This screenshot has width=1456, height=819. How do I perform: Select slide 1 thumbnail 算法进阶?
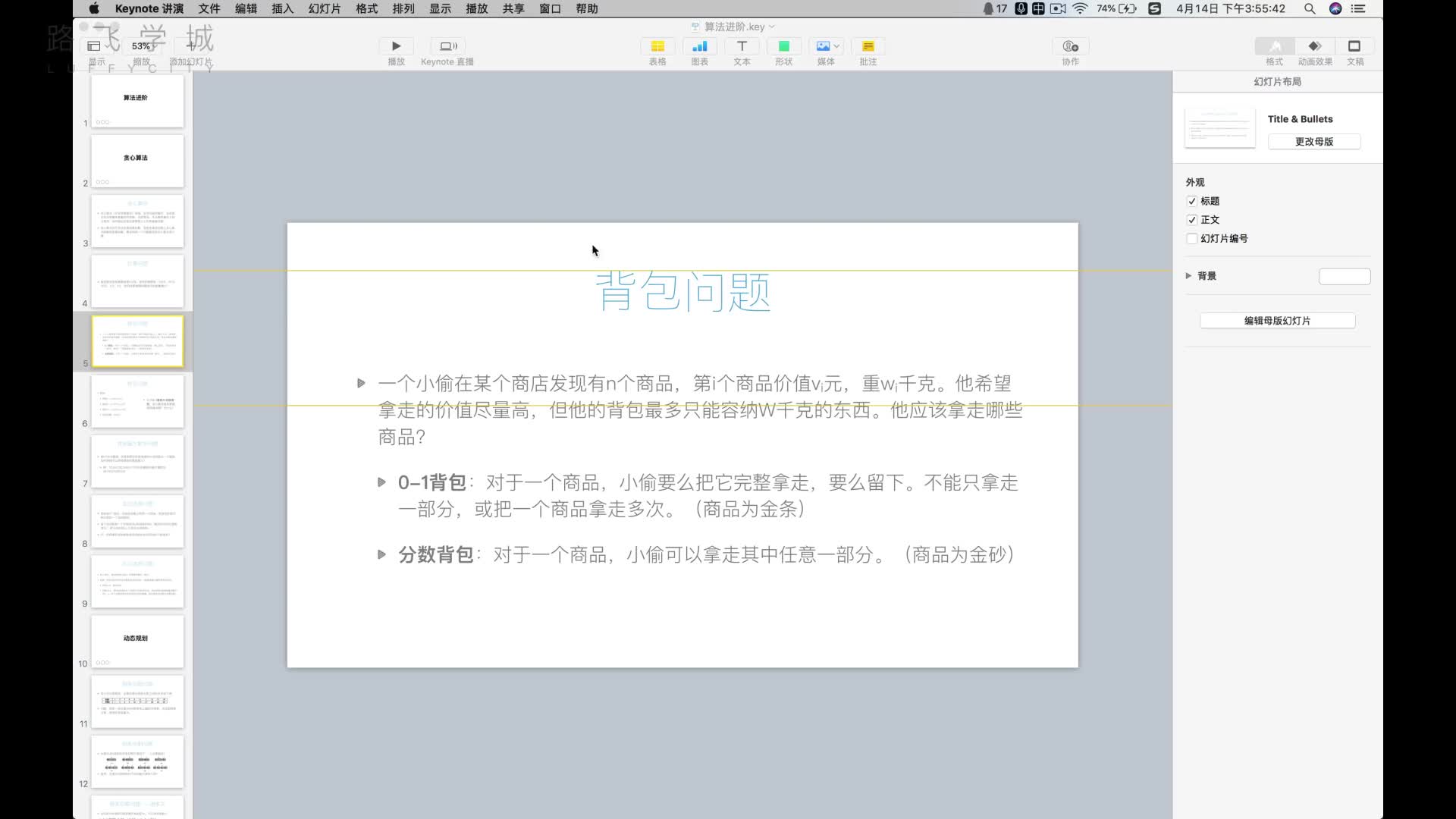pos(137,101)
